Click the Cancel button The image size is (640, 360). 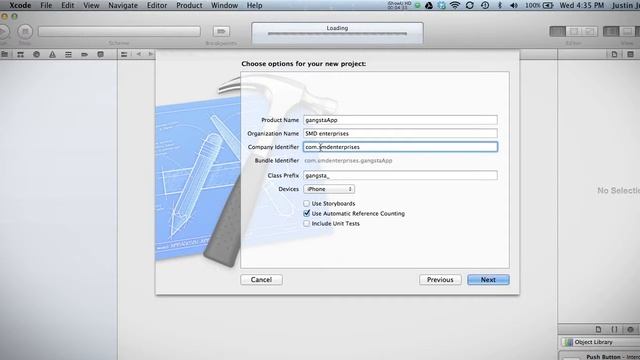tap(261, 280)
